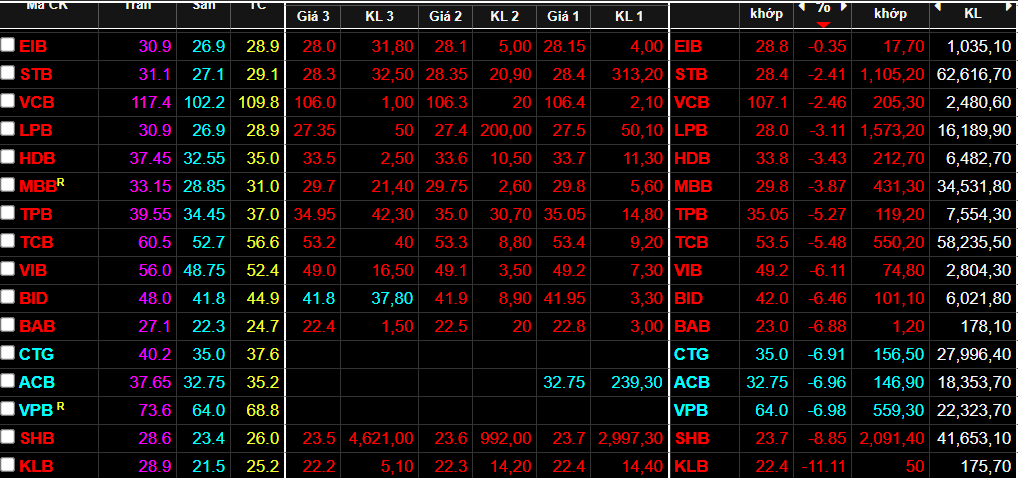Viewport: 1018px width, 478px height.
Task: Click the red sort triangle under % header
Action: tap(823, 24)
